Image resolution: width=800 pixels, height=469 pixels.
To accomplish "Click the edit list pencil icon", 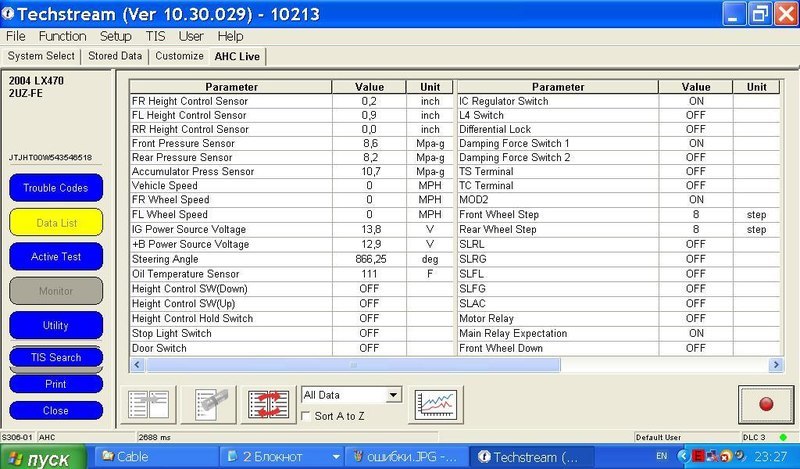I will (206, 404).
